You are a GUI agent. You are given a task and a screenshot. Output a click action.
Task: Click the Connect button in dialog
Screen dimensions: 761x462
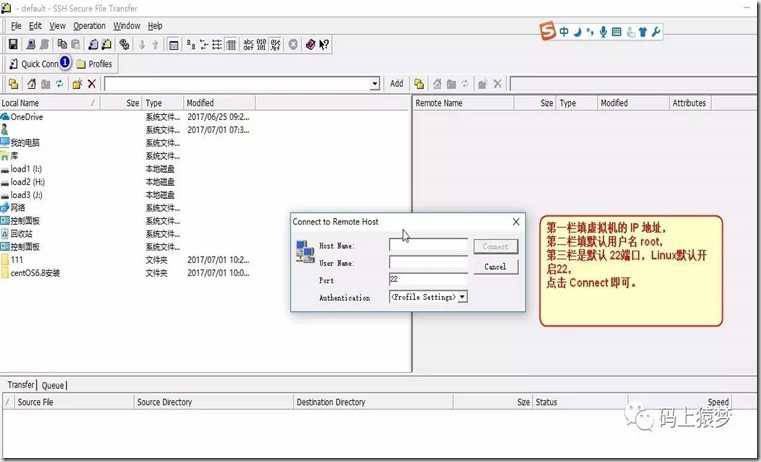[x=496, y=247]
